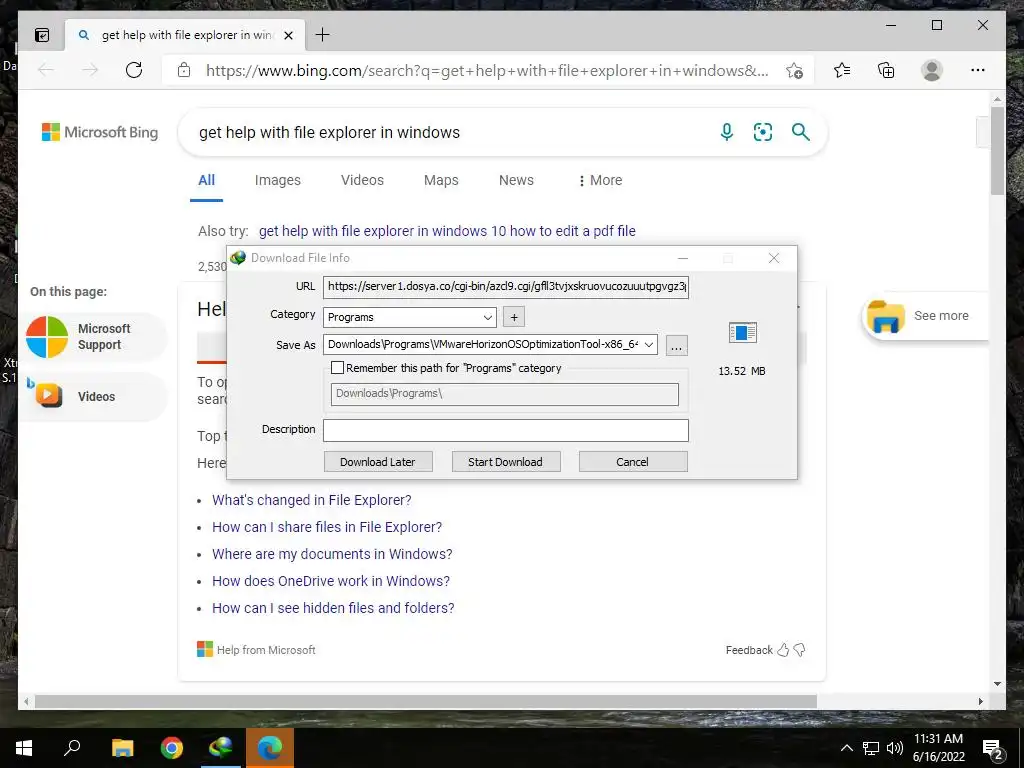Open 'What's changed in File Explorer?' link
The image size is (1024, 768).
tap(312, 500)
